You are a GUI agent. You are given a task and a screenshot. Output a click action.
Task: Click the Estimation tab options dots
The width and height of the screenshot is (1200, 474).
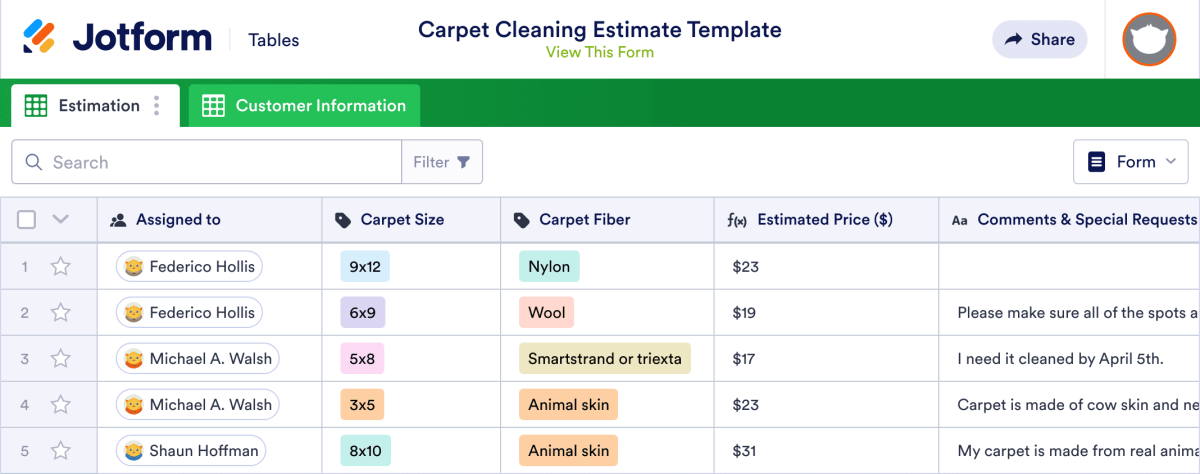pyautogui.click(x=157, y=106)
